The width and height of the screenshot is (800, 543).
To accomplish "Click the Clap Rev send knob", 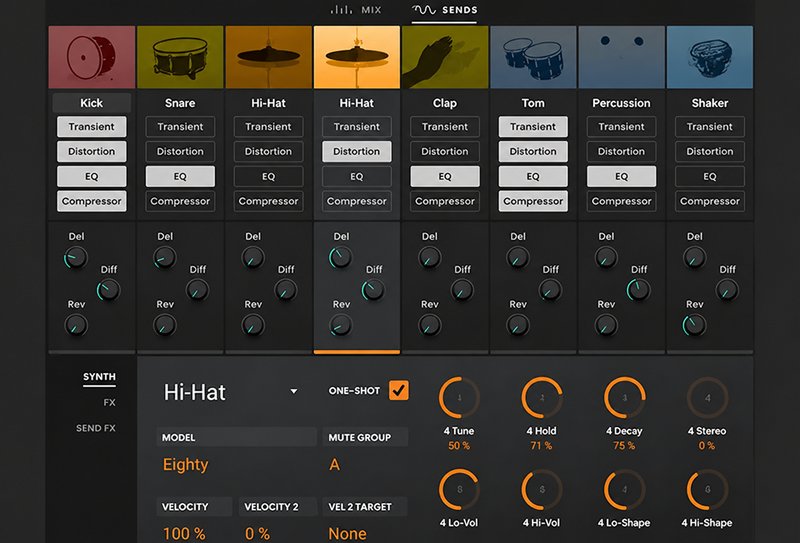I will (x=430, y=325).
